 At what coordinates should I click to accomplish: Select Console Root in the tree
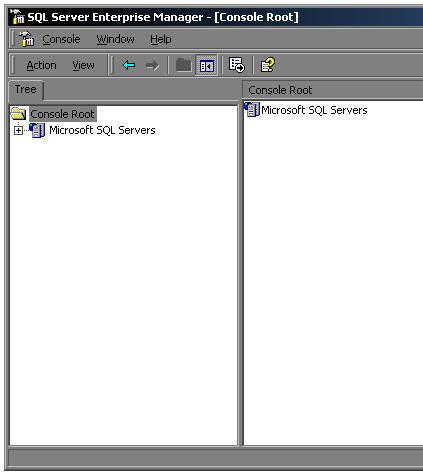tap(63, 114)
